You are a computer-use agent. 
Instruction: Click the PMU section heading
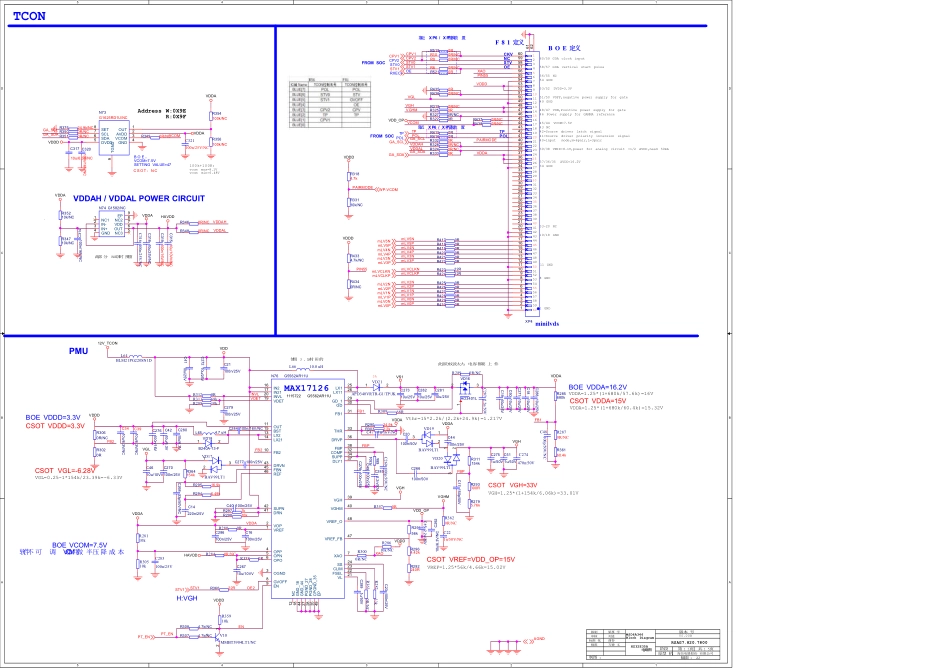tap(79, 351)
